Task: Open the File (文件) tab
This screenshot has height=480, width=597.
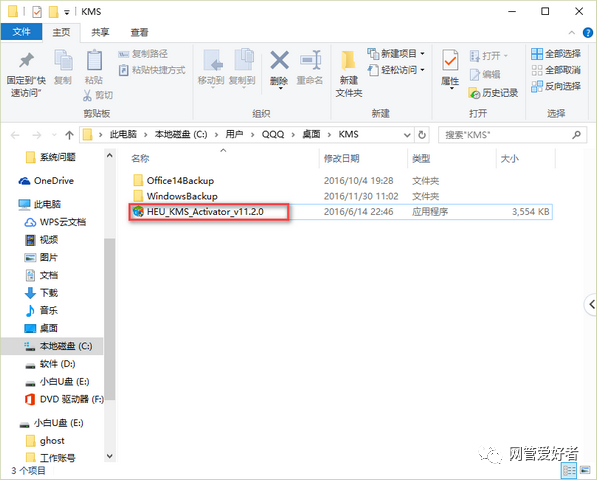Action: 21,32
